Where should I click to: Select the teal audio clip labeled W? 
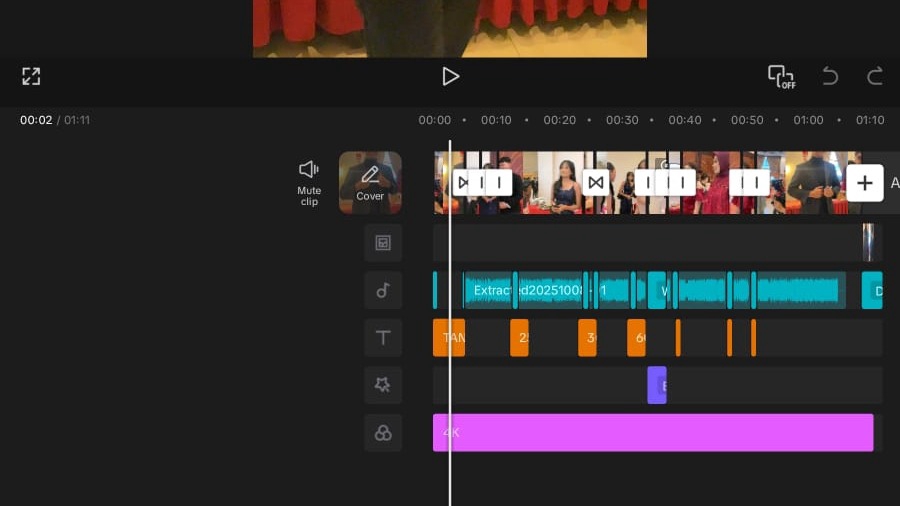pos(657,290)
